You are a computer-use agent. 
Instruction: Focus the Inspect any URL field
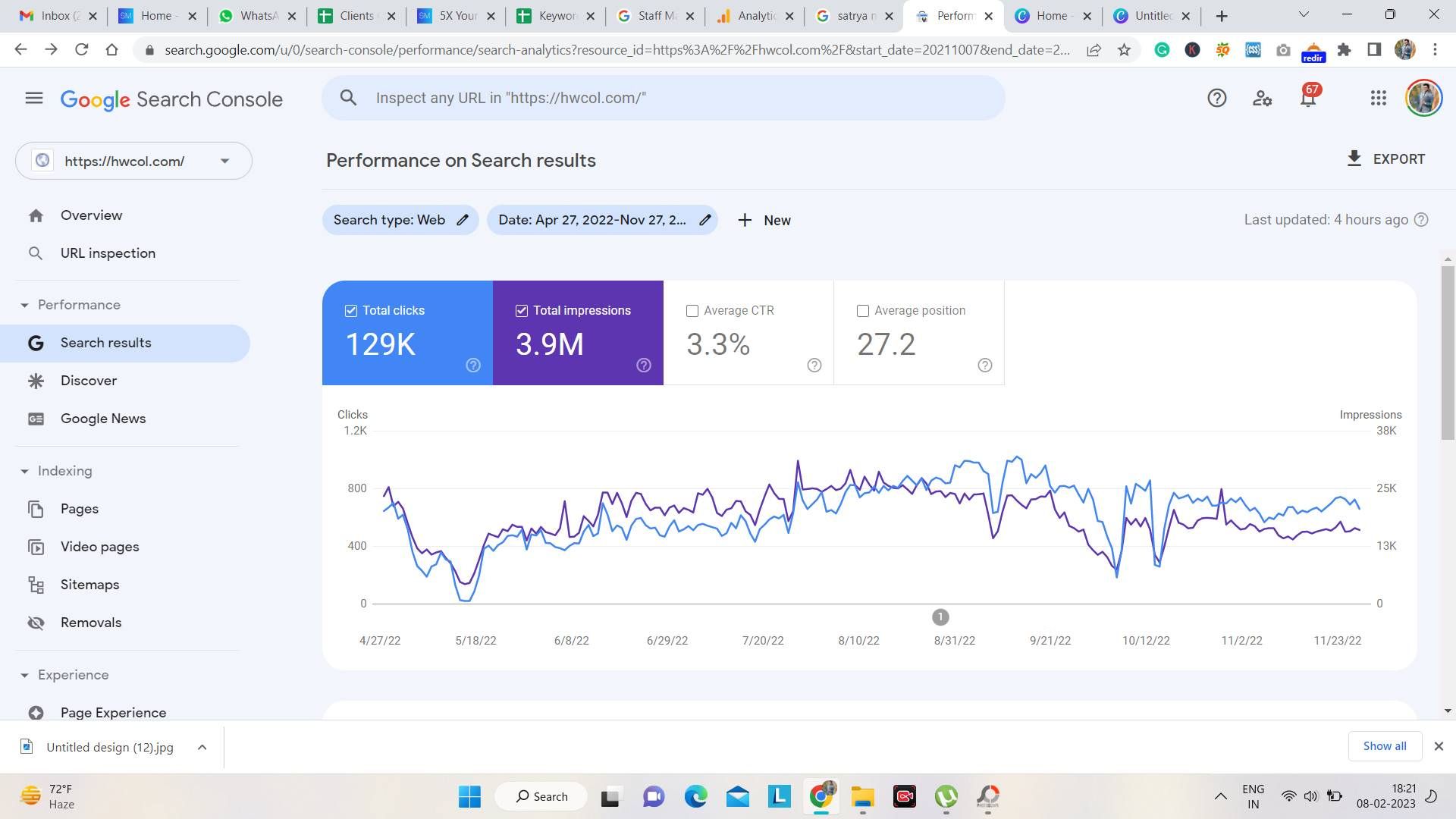[x=664, y=98]
